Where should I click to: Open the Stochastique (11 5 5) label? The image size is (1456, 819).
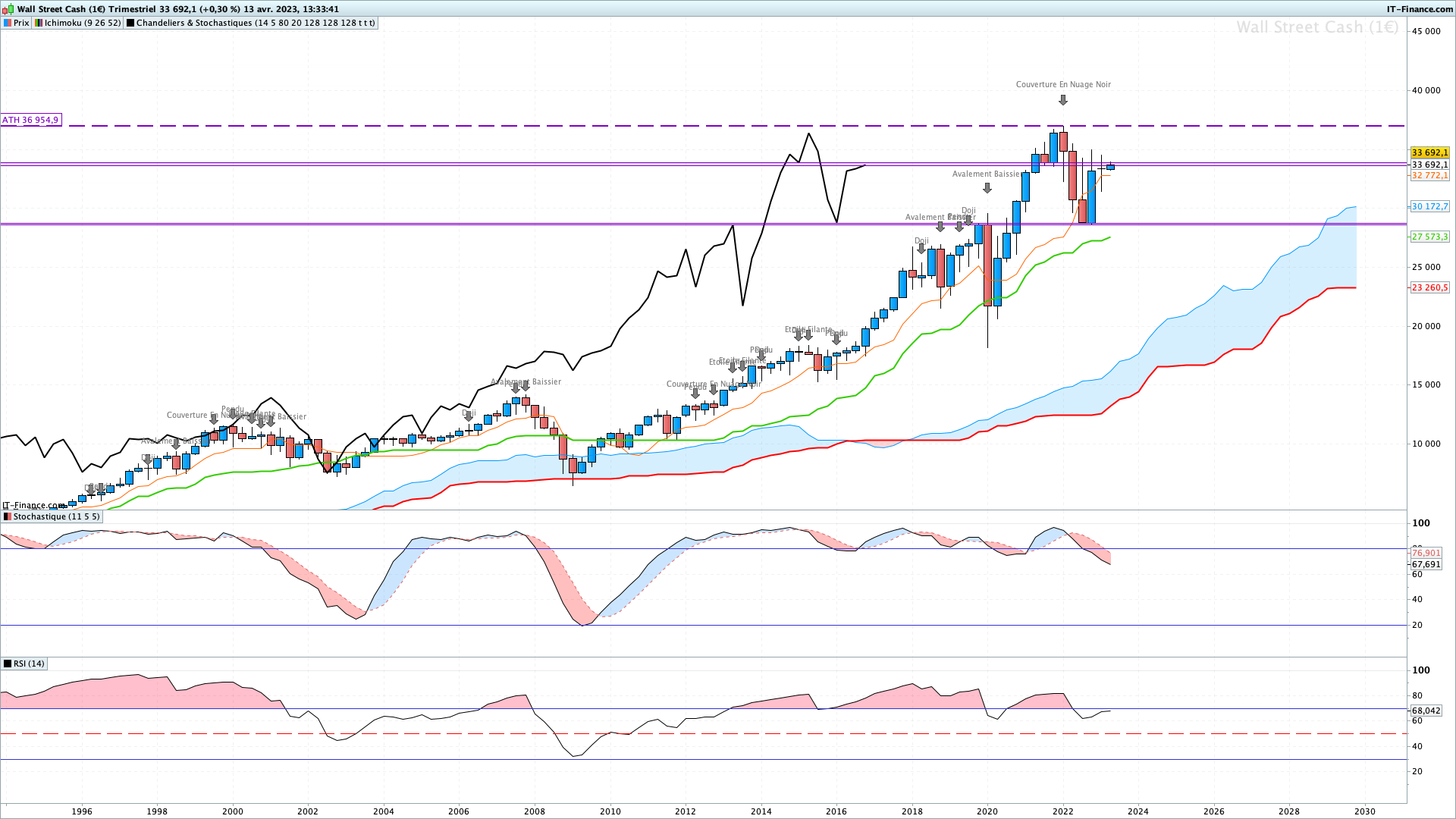point(56,516)
